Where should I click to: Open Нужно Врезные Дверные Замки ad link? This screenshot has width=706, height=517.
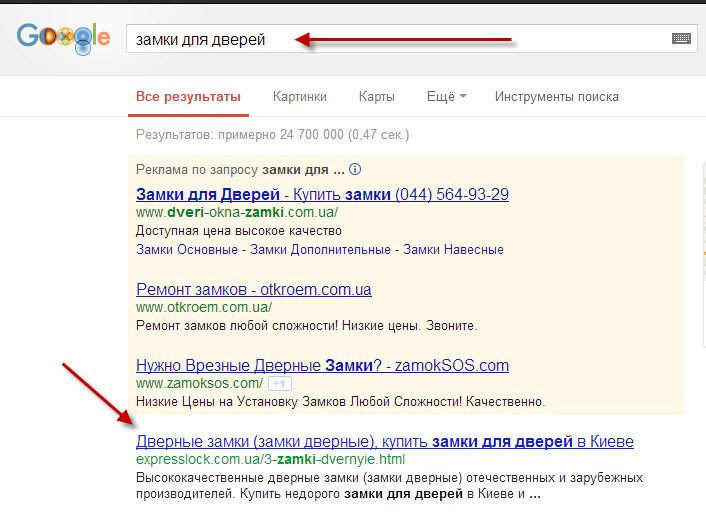click(x=322, y=365)
